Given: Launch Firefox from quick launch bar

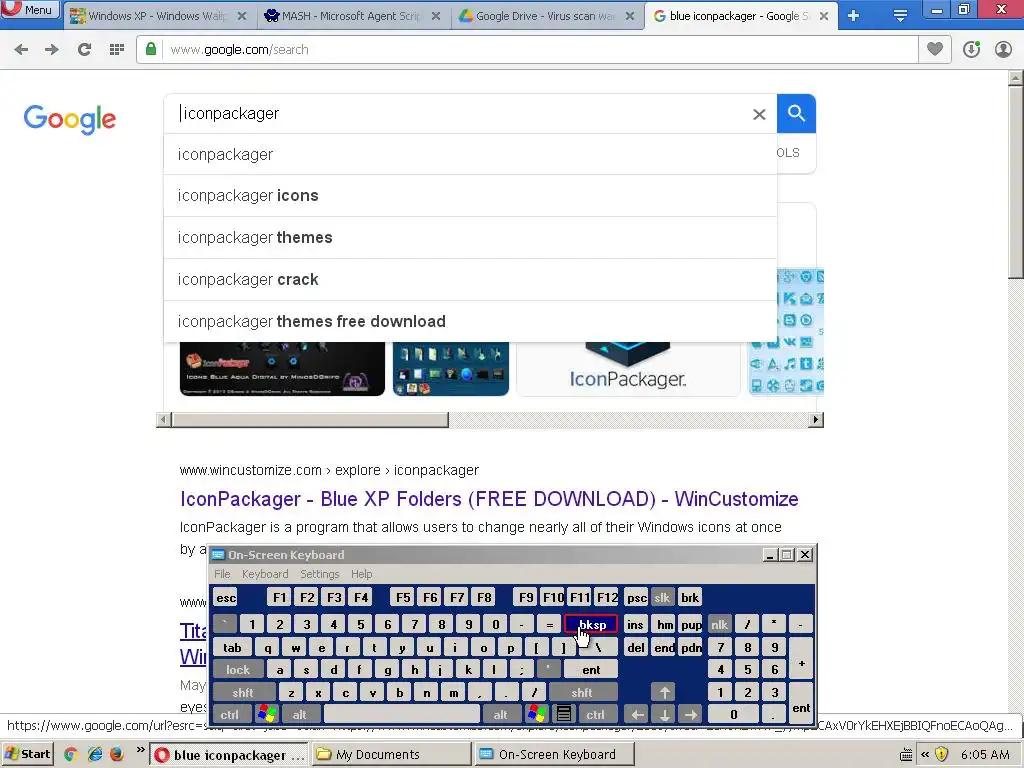Looking at the screenshot, I should tap(117, 754).
